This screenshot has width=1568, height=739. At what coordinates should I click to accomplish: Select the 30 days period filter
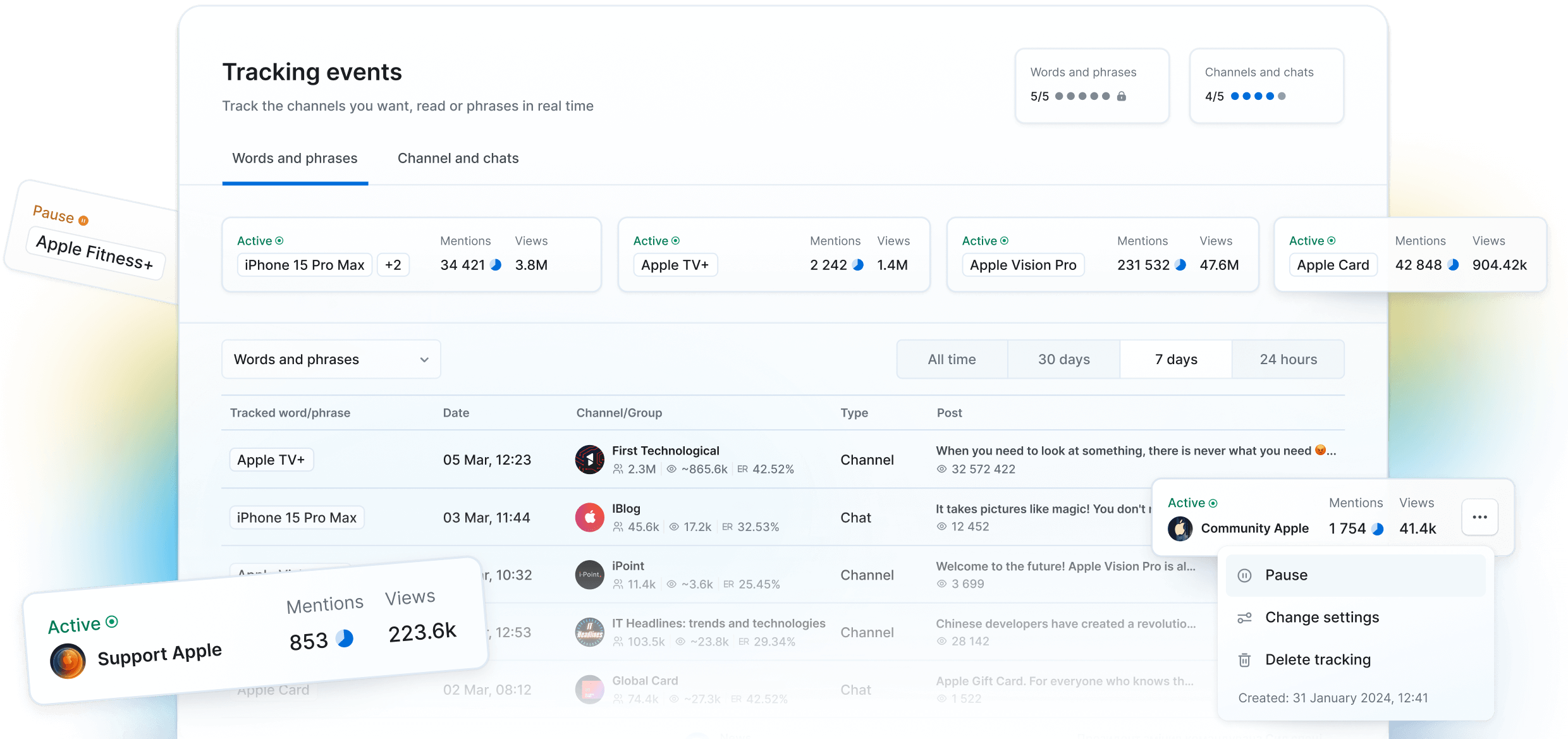pos(1063,359)
